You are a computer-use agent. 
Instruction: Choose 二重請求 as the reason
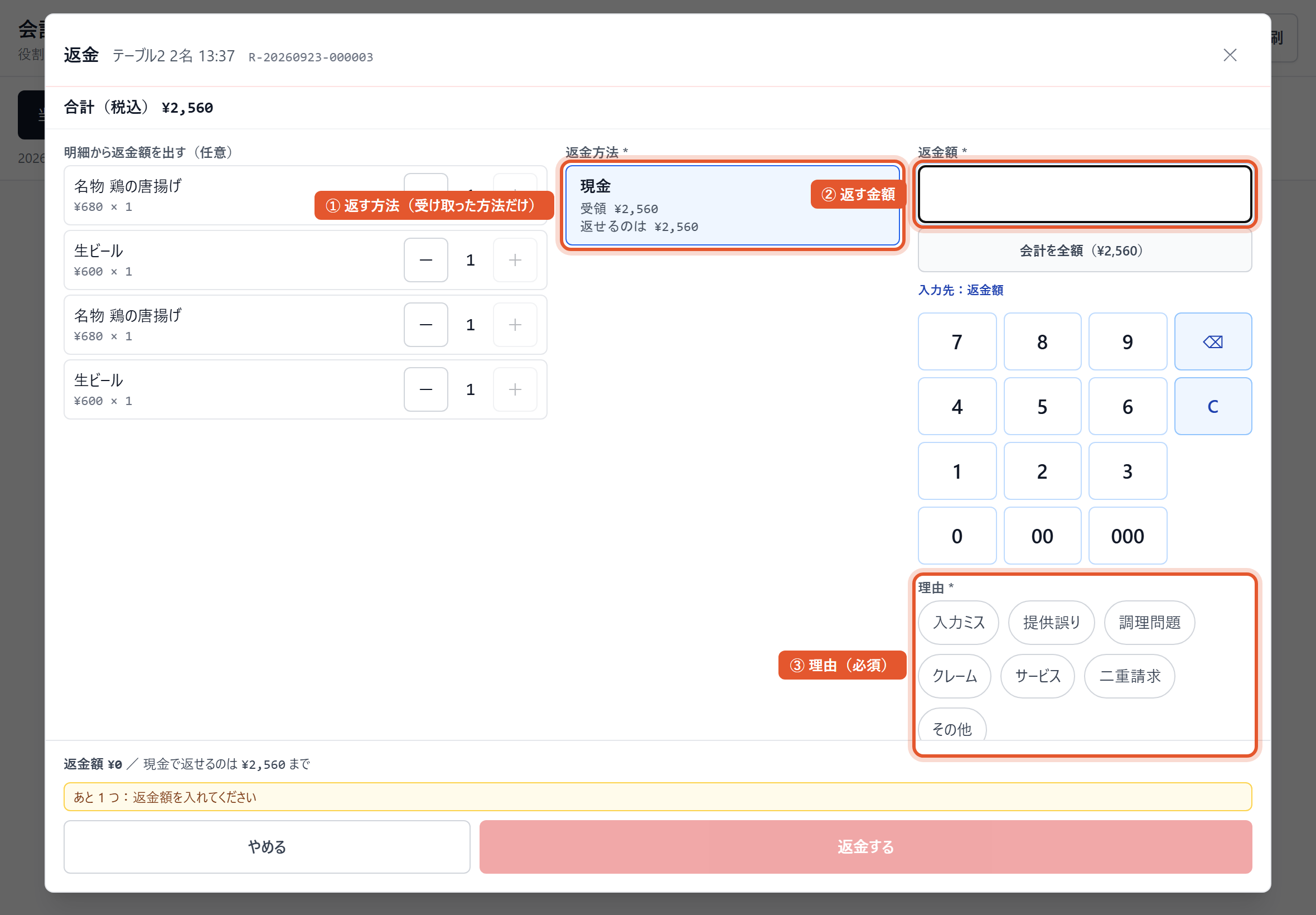point(1129,676)
